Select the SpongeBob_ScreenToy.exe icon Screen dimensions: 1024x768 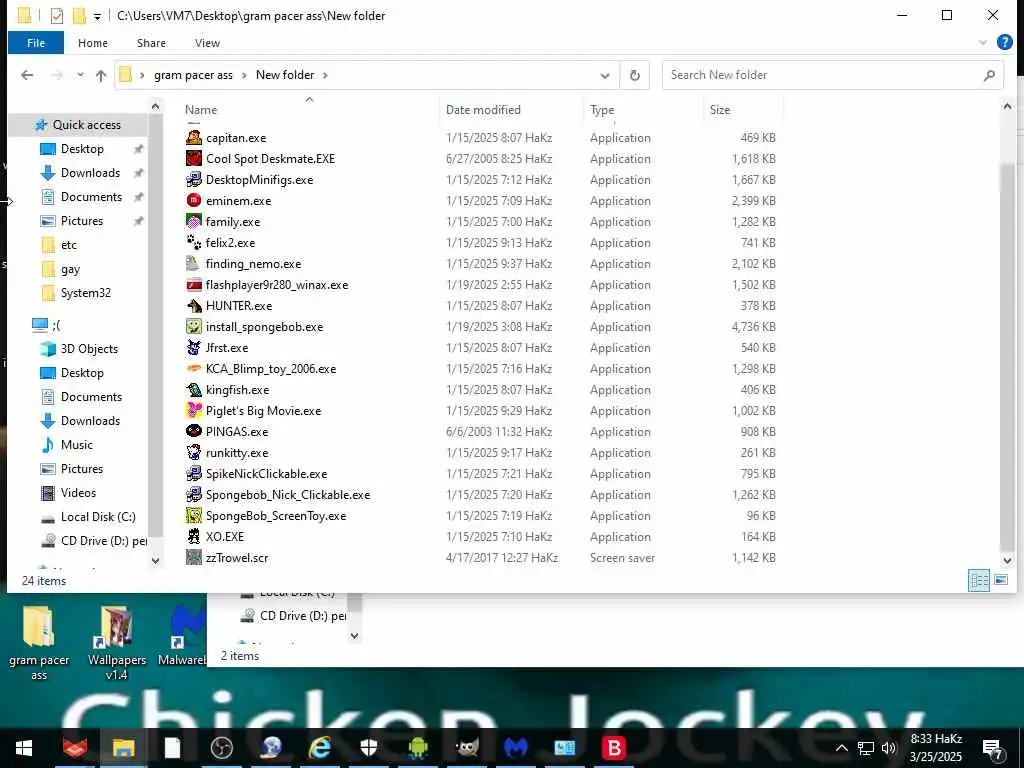(x=193, y=516)
